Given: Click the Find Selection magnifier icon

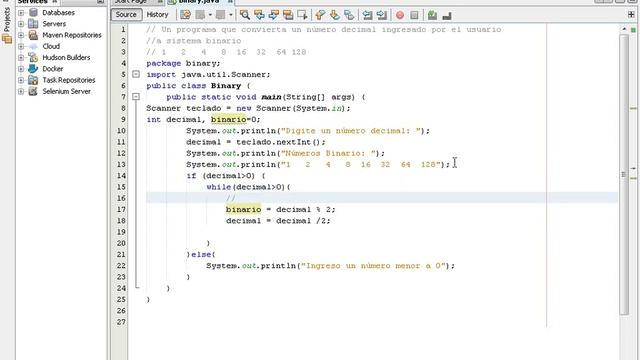Looking at the screenshot, I should coord(244,15).
